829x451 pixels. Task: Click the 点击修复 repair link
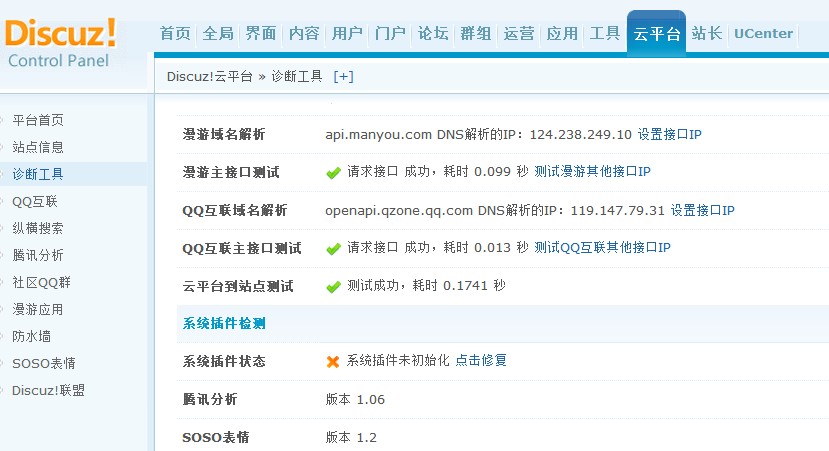481,361
